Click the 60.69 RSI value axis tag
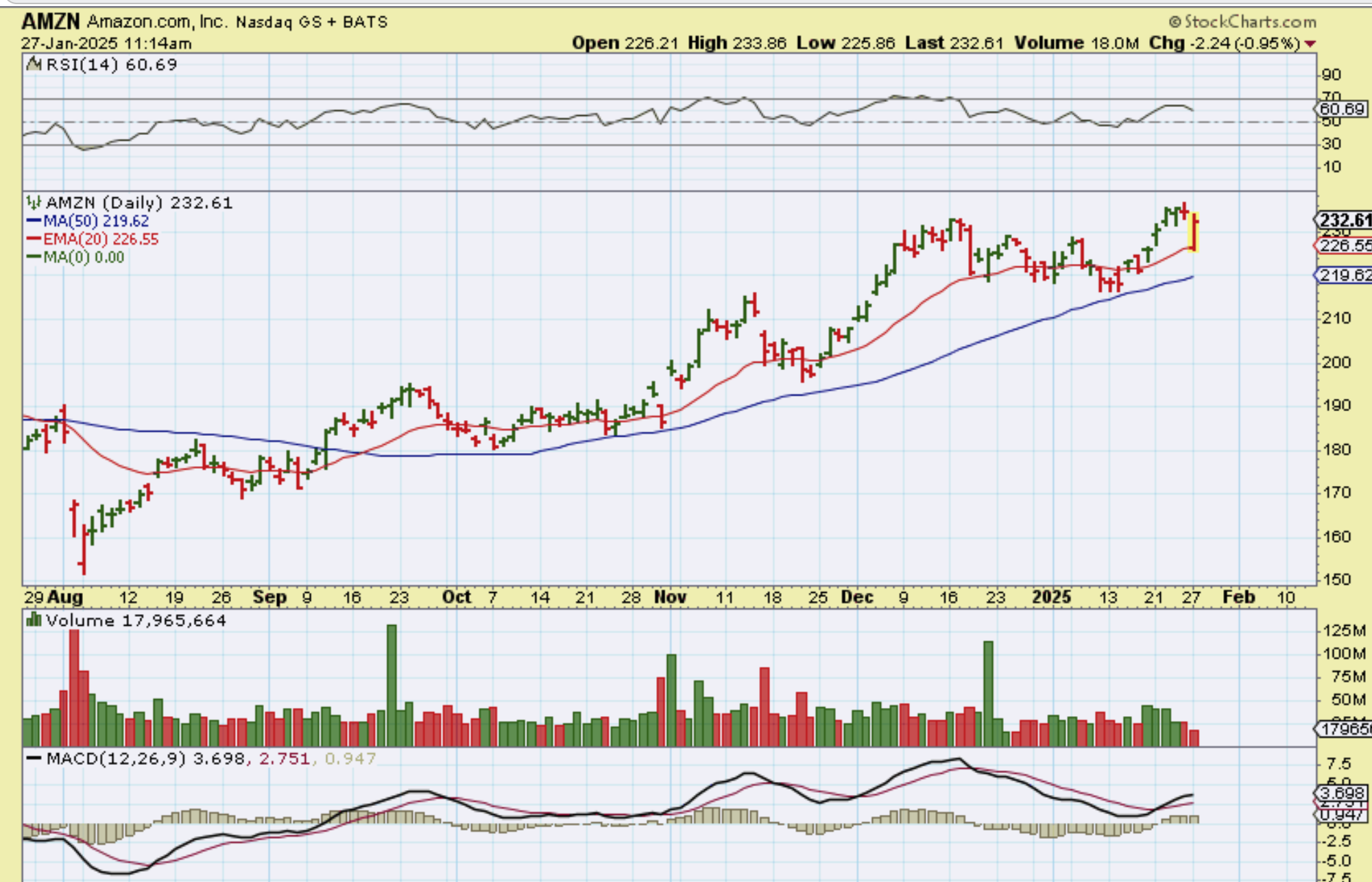1372x882 pixels. click(x=1342, y=109)
